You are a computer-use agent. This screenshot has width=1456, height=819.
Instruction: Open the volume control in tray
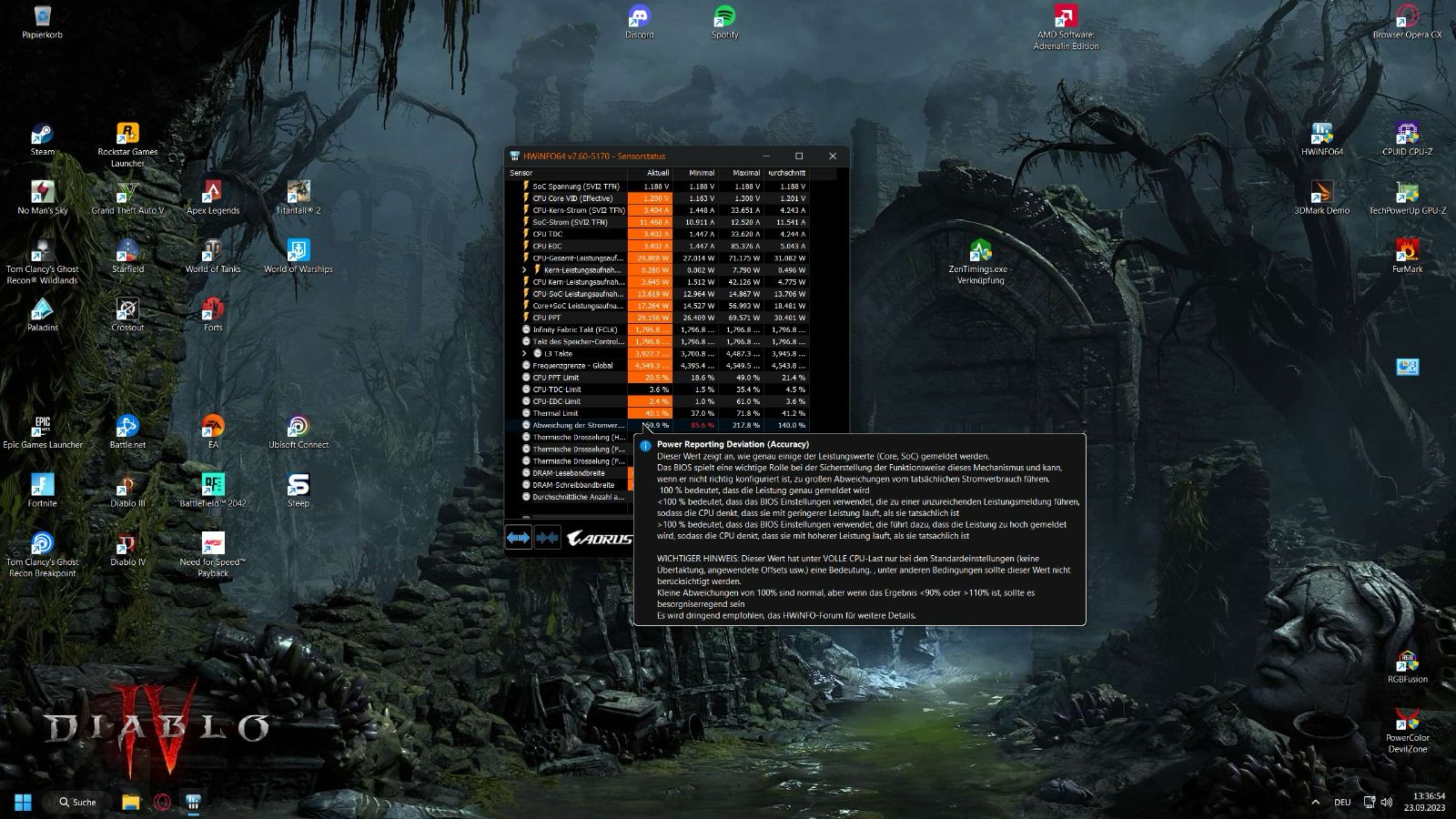click(x=1386, y=802)
